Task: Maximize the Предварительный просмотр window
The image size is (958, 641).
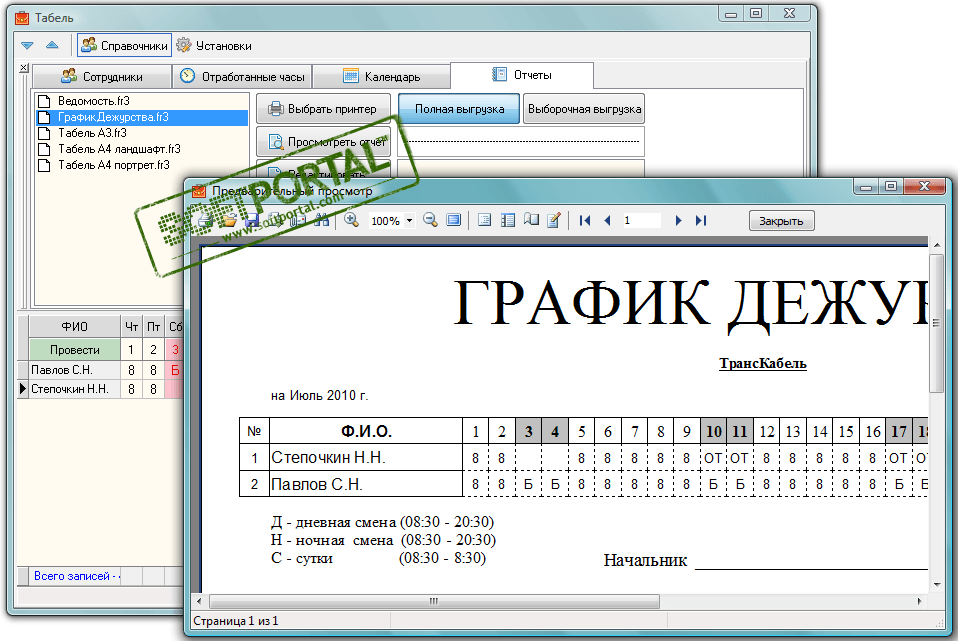Action: pos(891,186)
